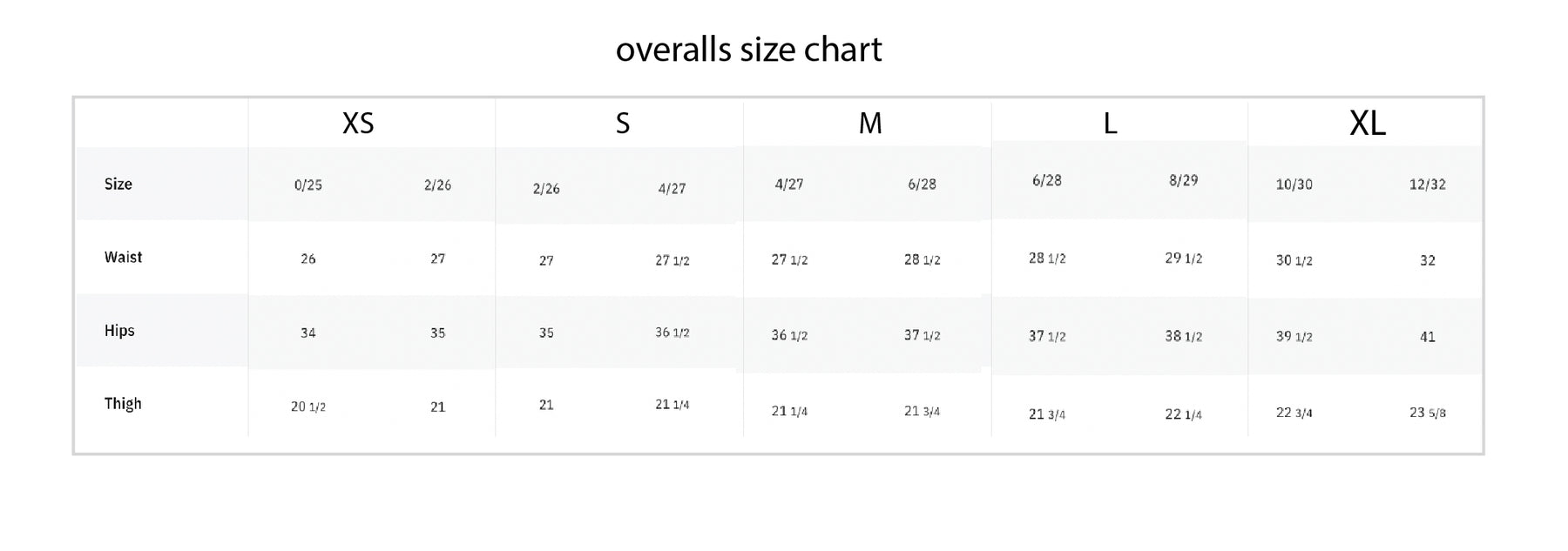Click waist value 32 under XL
Screen dimensions: 1568x551
click(x=1427, y=260)
